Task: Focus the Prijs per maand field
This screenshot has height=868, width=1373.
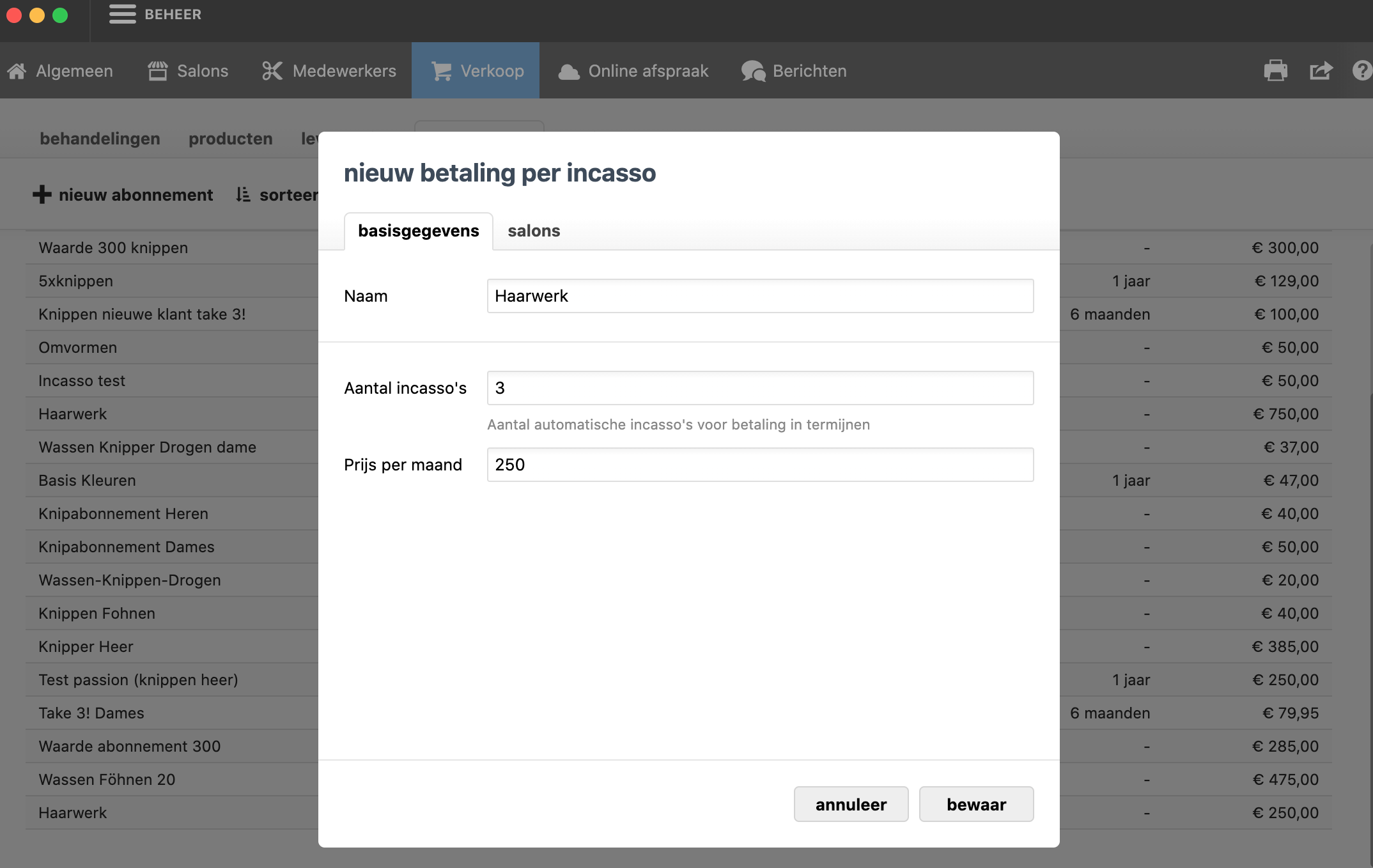Action: (x=759, y=465)
